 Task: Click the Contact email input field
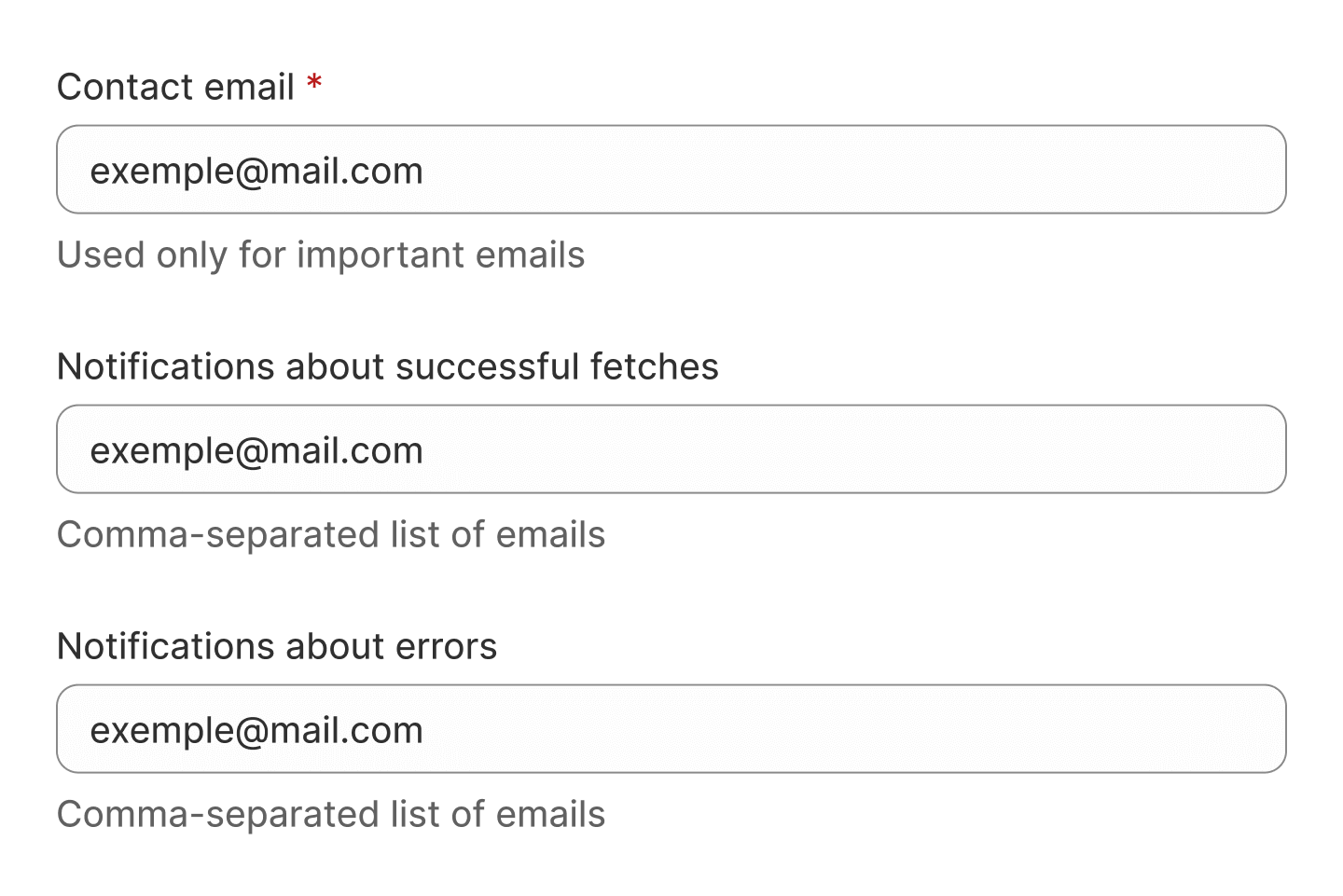[x=671, y=170]
